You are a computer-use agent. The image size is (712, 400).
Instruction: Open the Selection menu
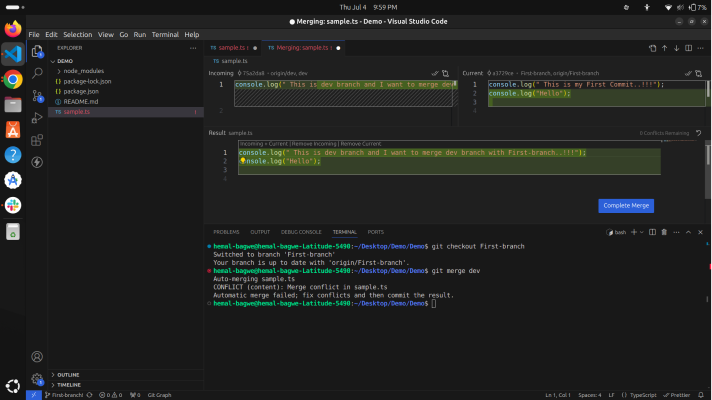tap(78, 35)
